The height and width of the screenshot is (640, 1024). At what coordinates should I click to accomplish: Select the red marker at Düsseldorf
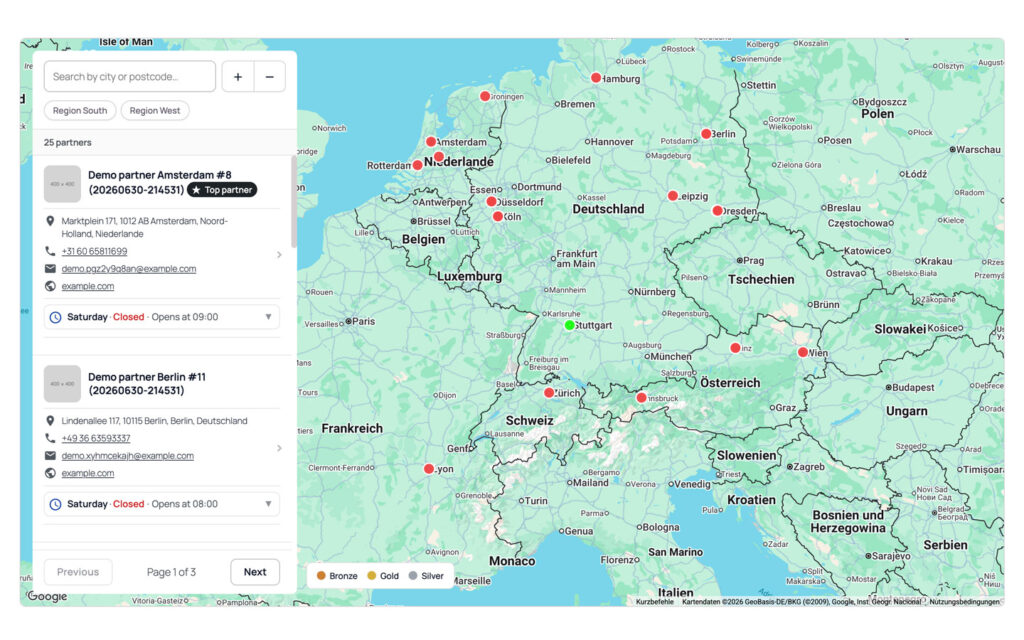pyautogui.click(x=491, y=202)
